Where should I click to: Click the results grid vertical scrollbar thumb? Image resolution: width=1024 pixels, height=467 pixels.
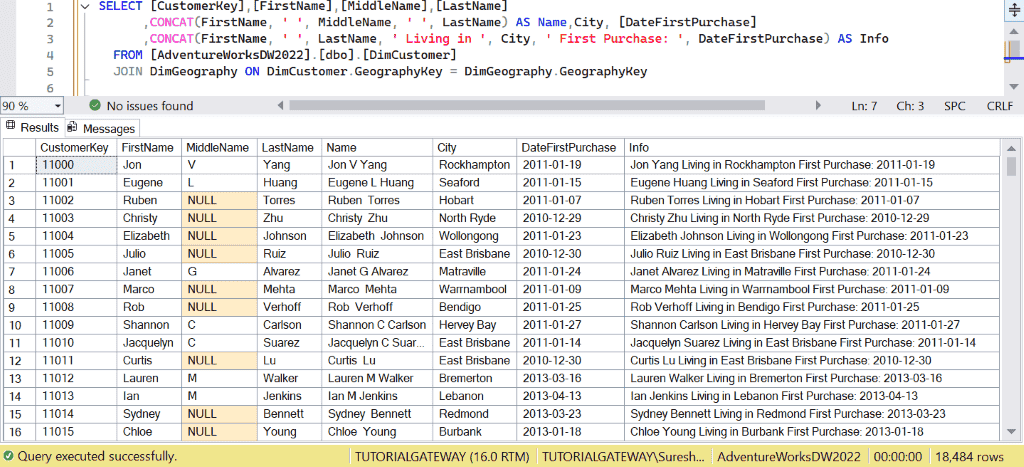coord(1011,166)
